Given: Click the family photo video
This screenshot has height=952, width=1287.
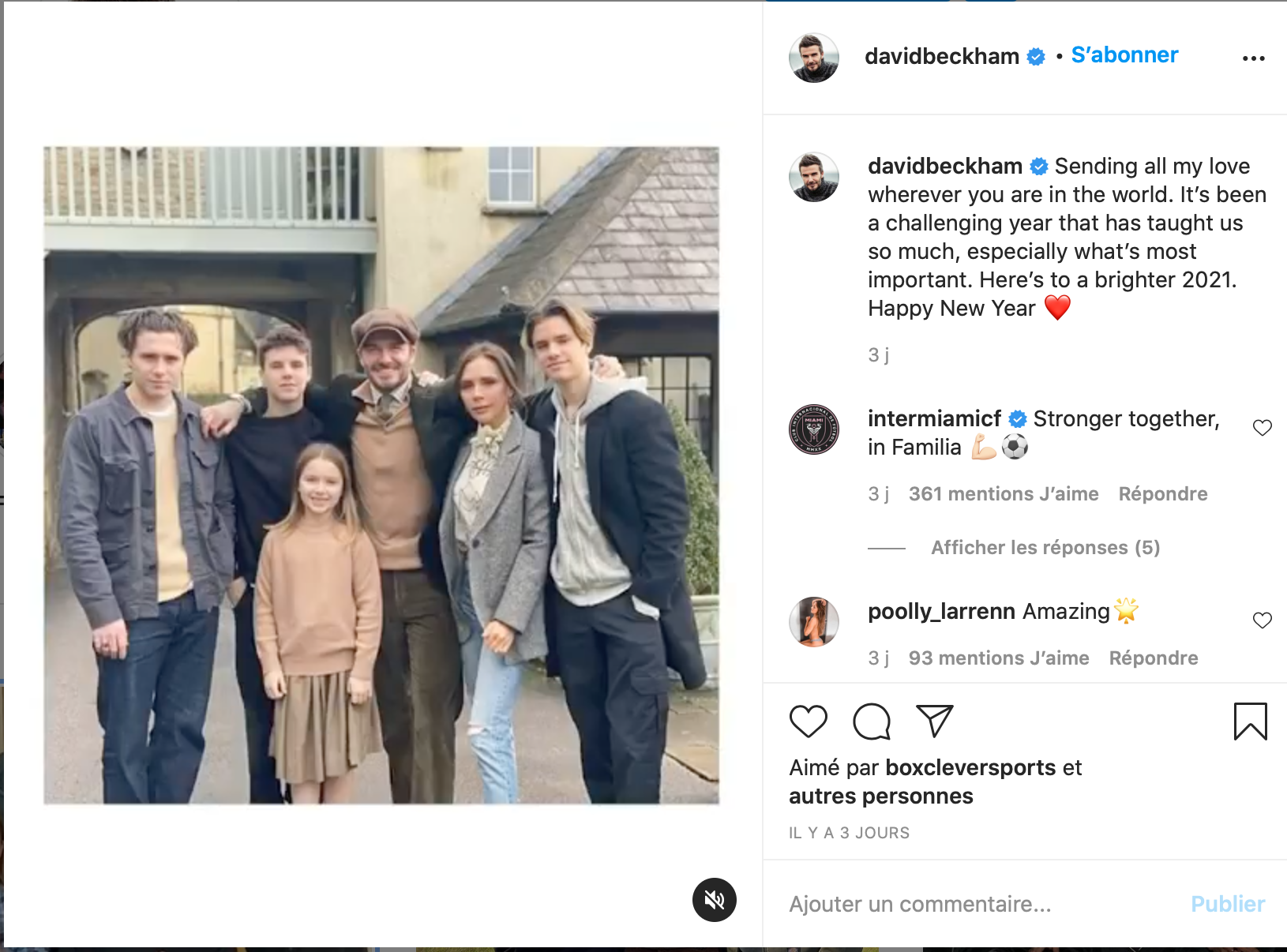Looking at the screenshot, I should 381,475.
